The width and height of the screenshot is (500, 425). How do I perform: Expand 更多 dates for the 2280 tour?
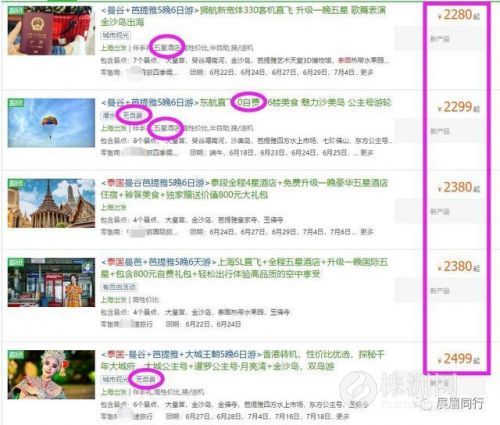[366, 72]
